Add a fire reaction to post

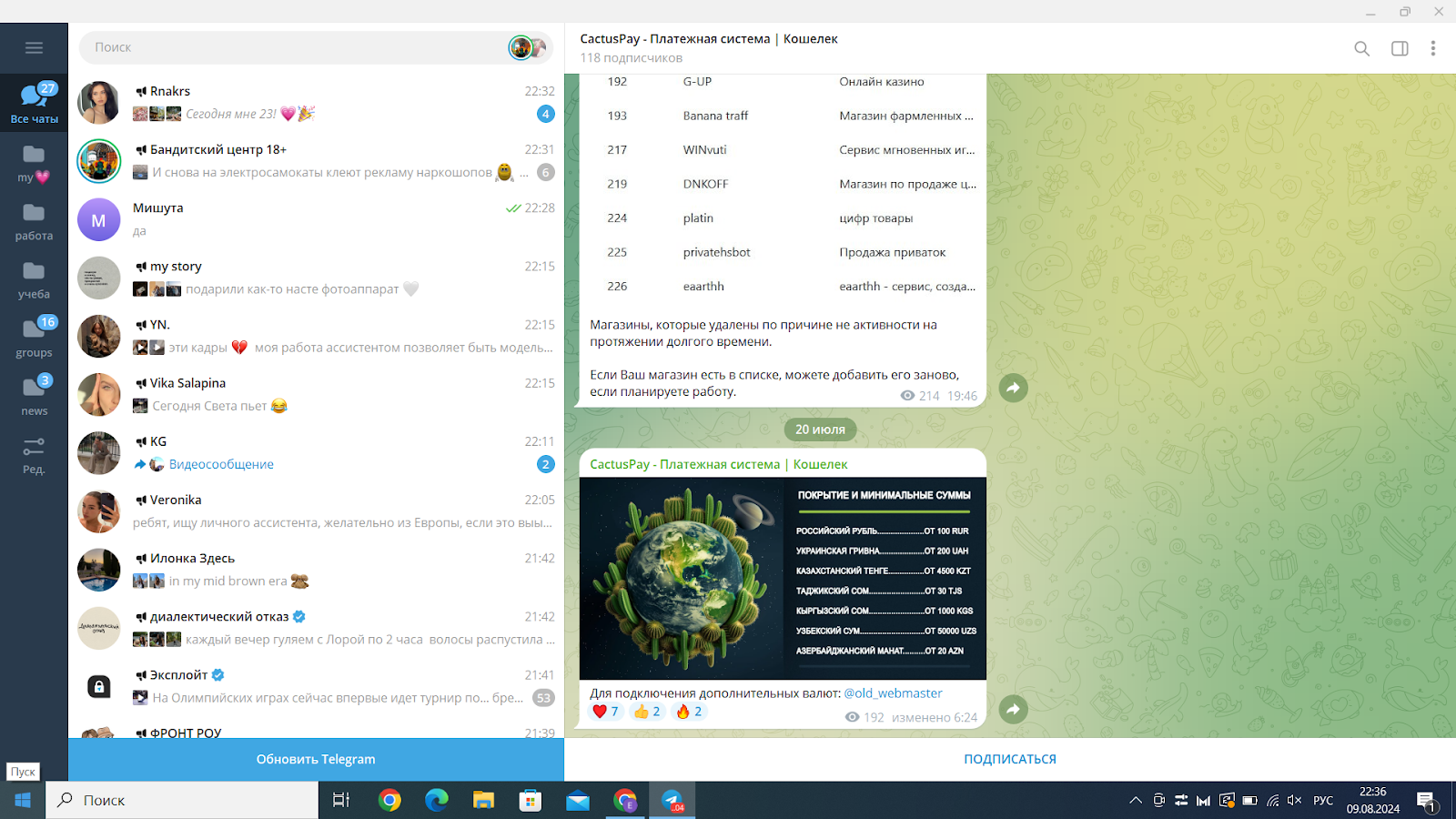point(689,712)
